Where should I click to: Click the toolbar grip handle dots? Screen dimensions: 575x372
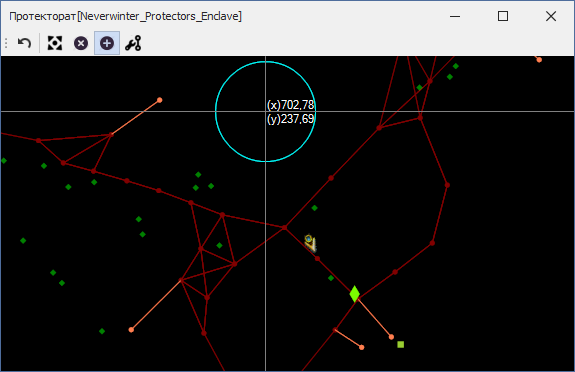(6, 43)
